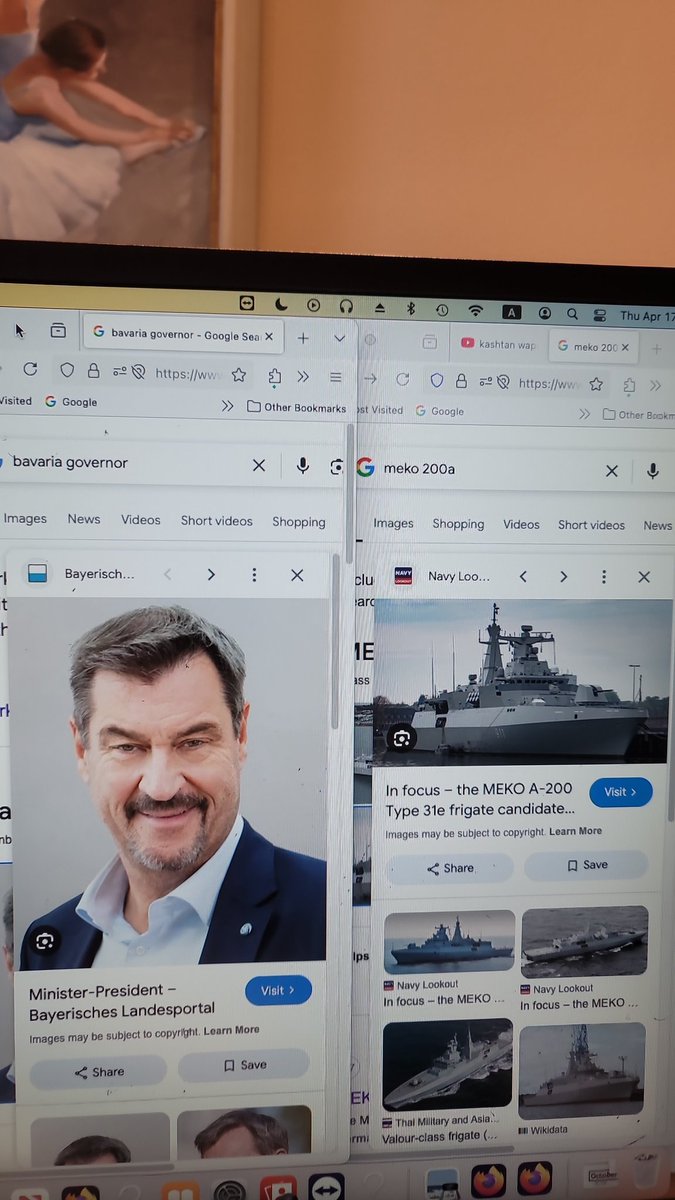Go to next image in Navy Lookout panel
This screenshot has height=1200, width=675.
tap(564, 577)
